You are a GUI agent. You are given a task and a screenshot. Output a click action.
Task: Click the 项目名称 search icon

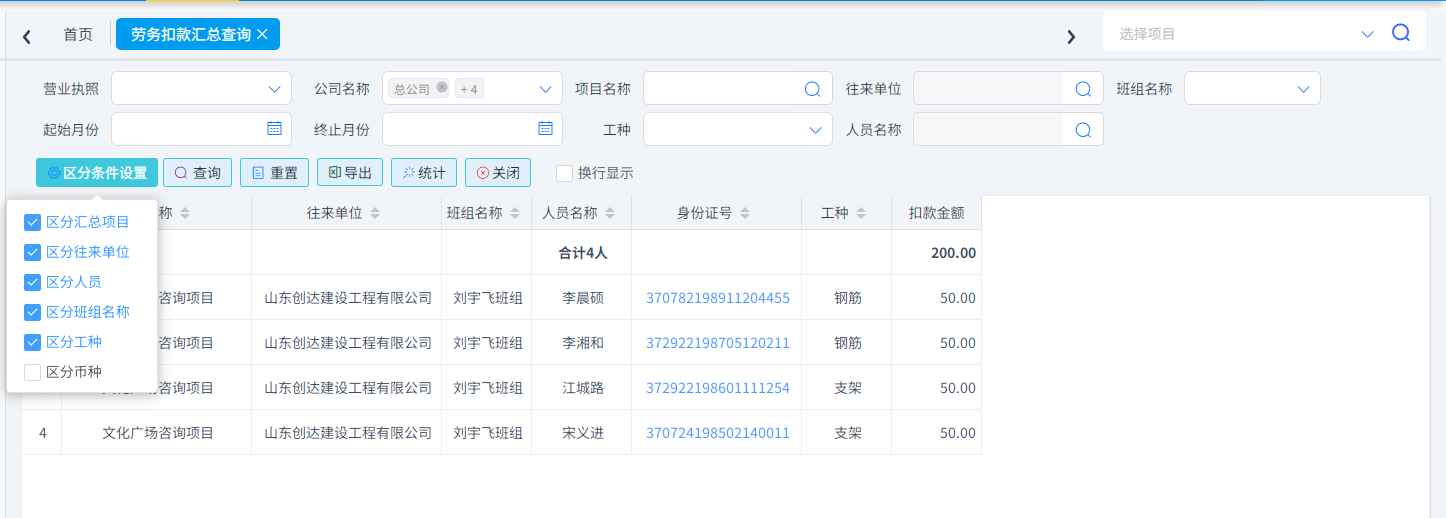(813, 89)
